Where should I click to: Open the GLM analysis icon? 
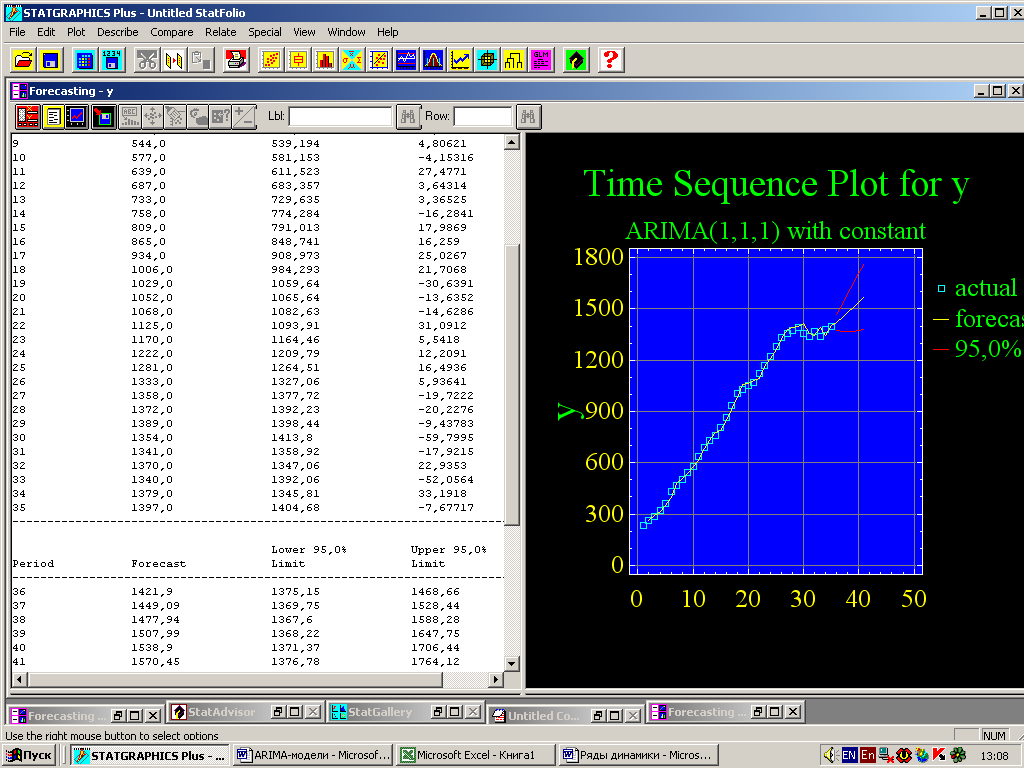541,60
